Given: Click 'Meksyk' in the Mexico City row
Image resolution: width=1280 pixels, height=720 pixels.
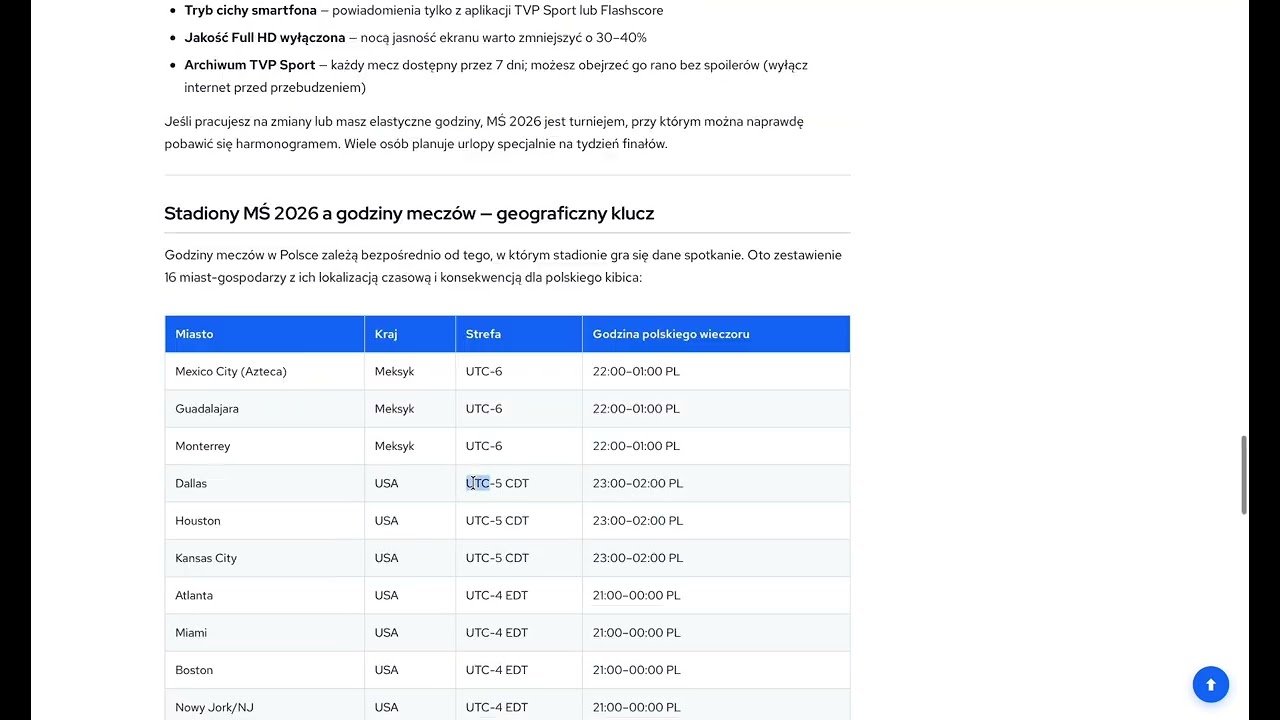Looking at the screenshot, I should coord(395,371).
